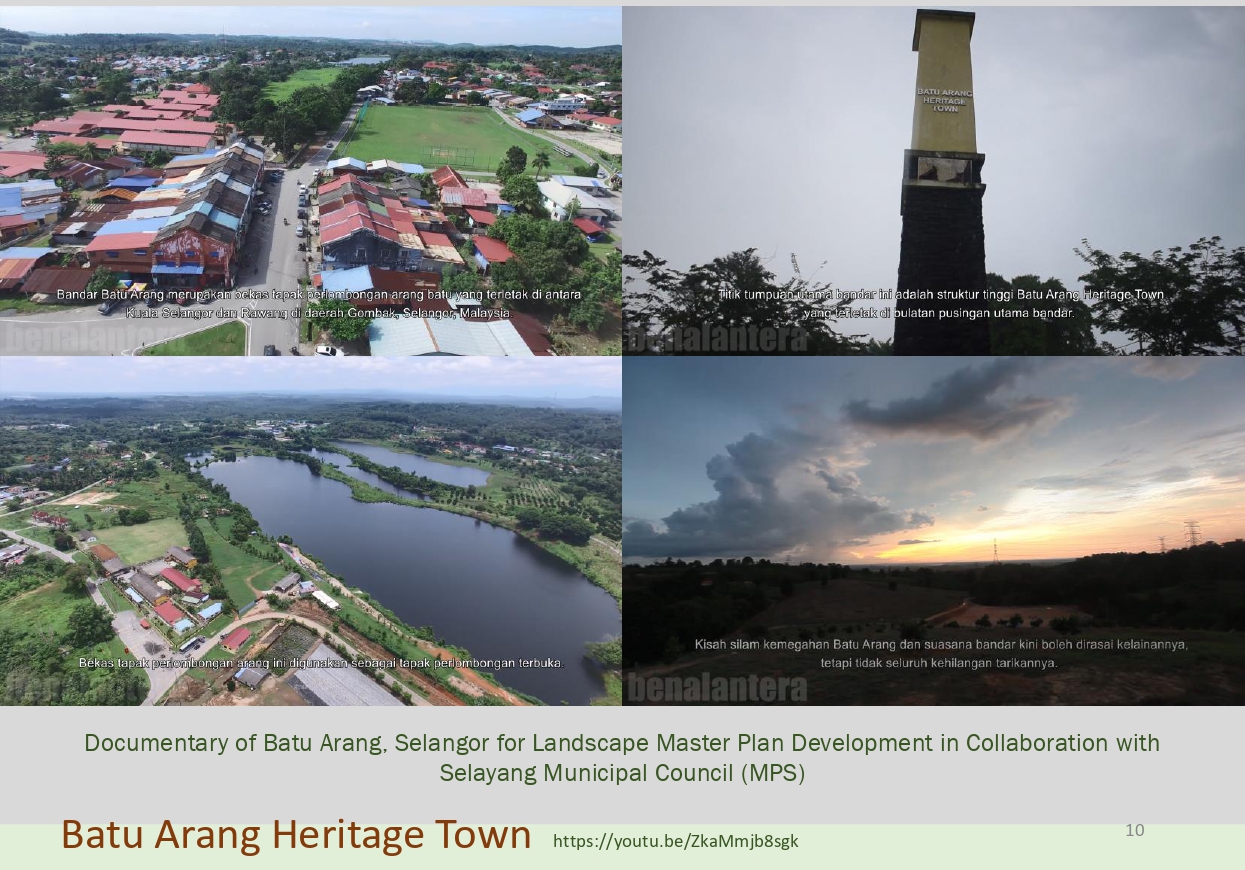
Task: Click the benalantera watermark on tower photo
Action: [716, 338]
